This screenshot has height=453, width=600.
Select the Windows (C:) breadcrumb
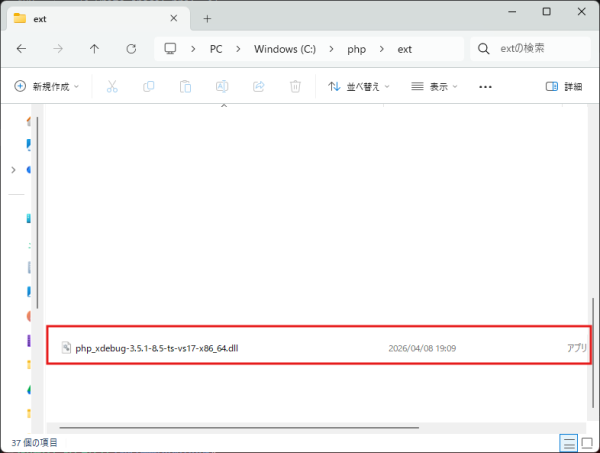(285, 49)
